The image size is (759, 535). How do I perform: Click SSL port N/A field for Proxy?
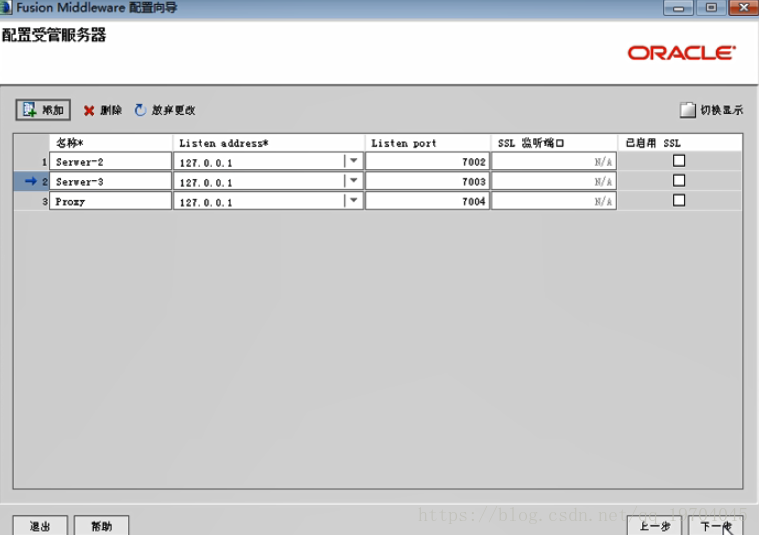point(554,201)
